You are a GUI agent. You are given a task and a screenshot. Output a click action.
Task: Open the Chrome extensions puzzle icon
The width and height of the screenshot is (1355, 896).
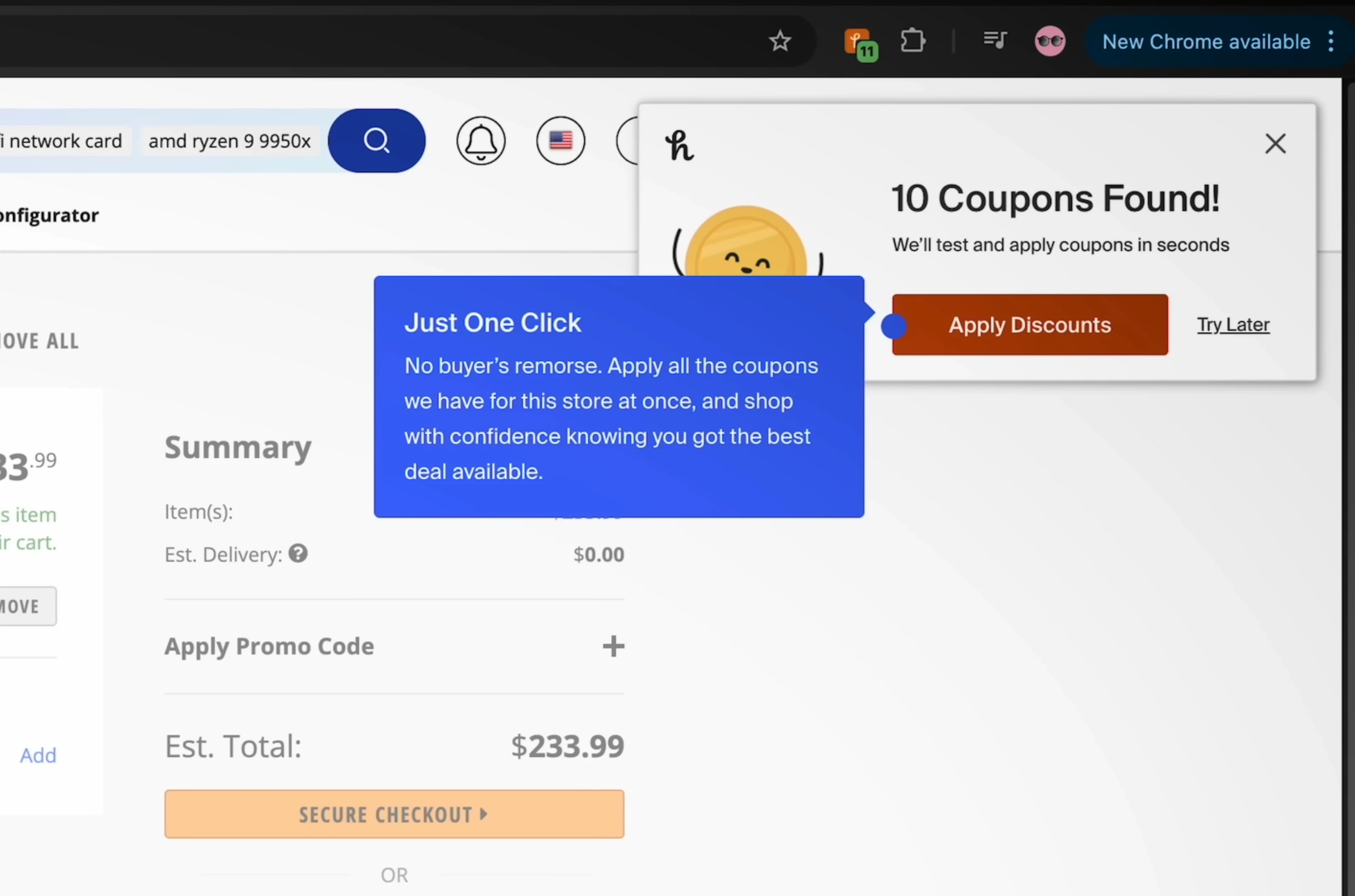point(913,41)
